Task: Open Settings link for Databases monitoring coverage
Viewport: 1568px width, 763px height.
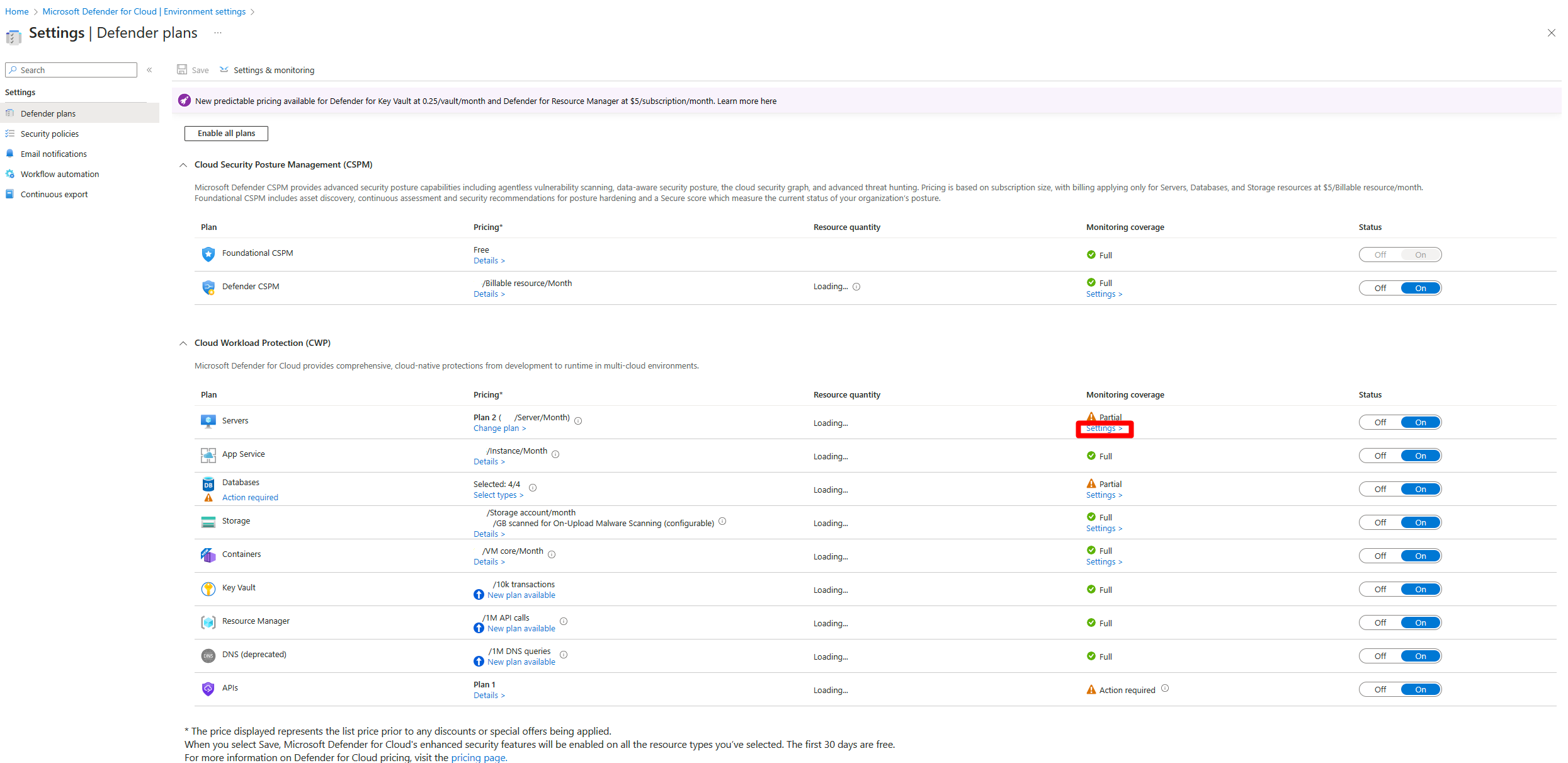Action: [1104, 495]
